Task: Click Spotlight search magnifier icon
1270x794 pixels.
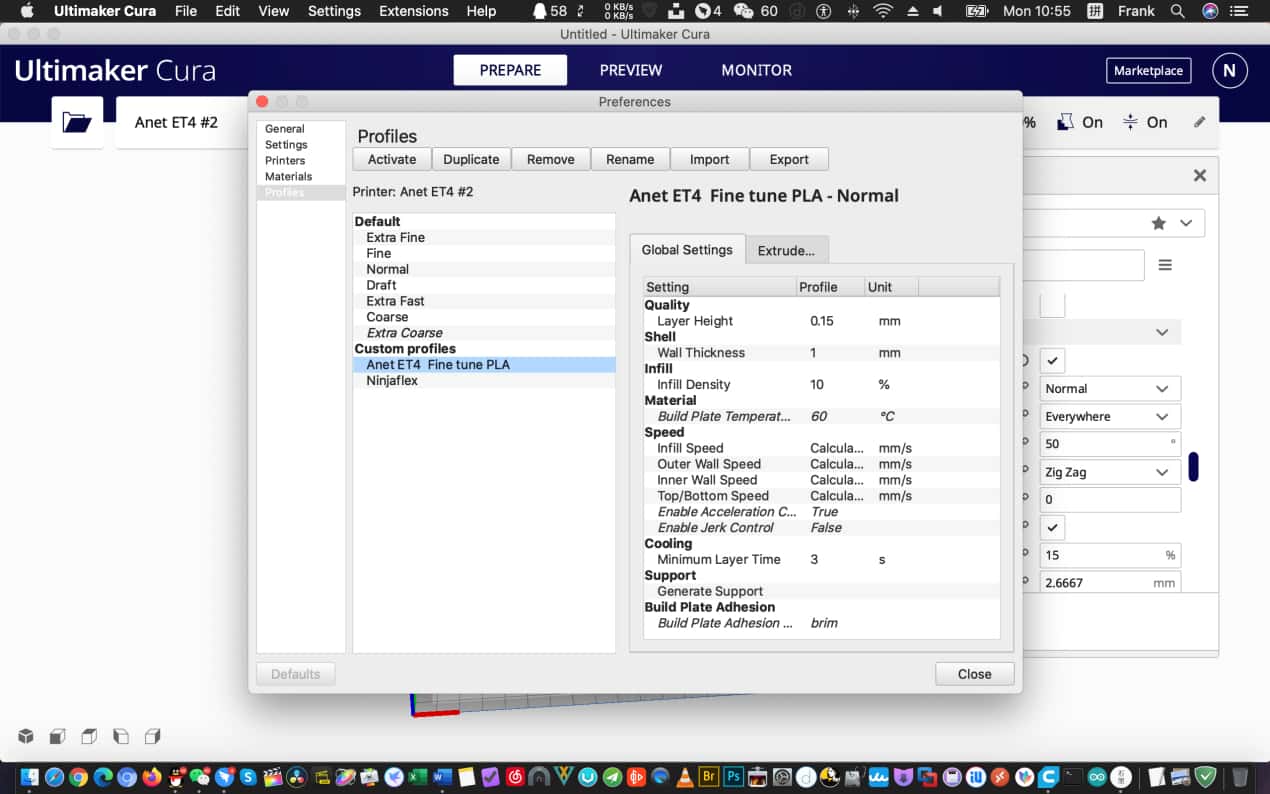Action: pos(1178,11)
